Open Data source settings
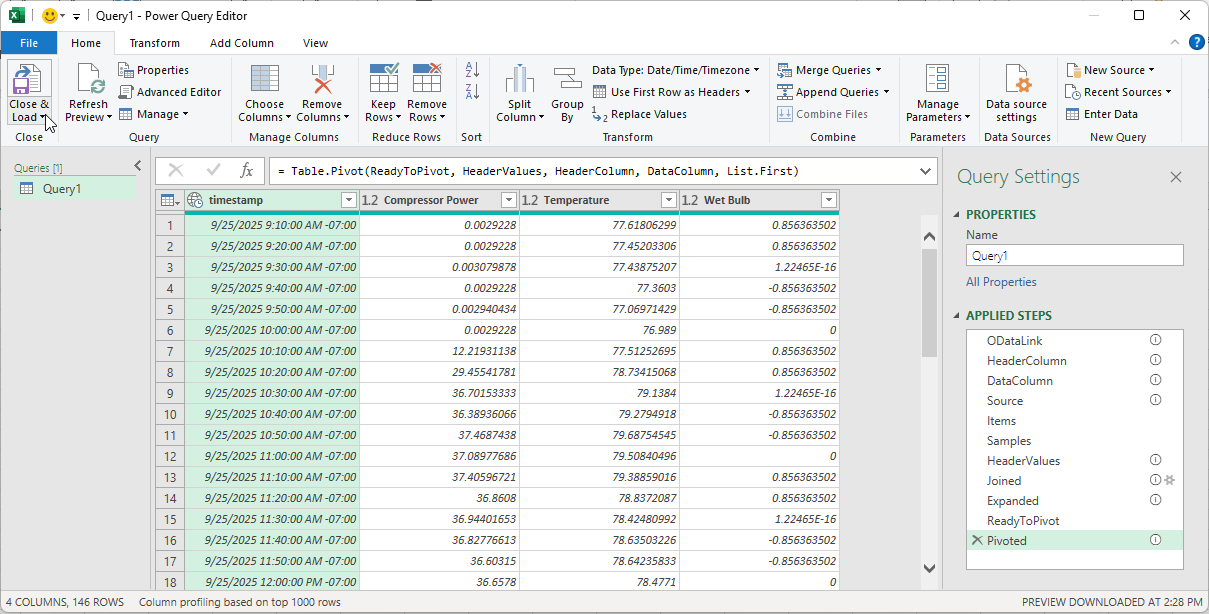The image size is (1209, 614). (1016, 80)
